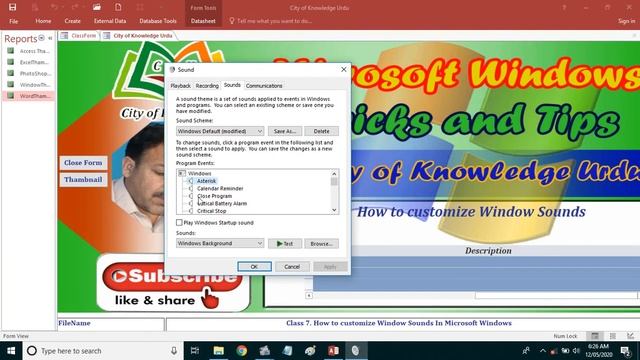Select the WordTham... report icon

point(11,96)
